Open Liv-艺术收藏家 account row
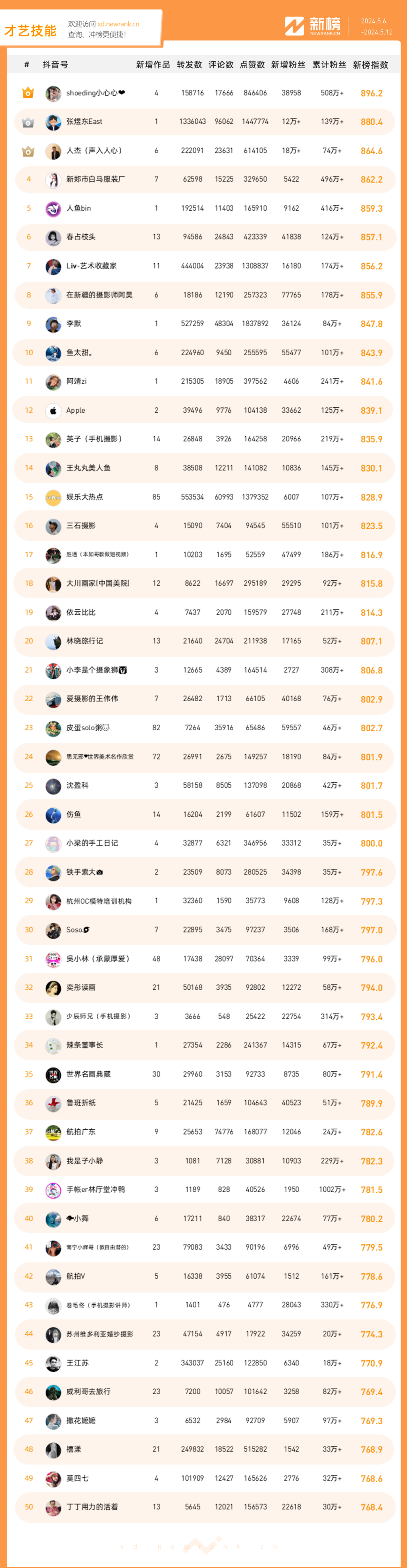The image size is (407, 1568). pyautogui.click(x=205, y=266)
